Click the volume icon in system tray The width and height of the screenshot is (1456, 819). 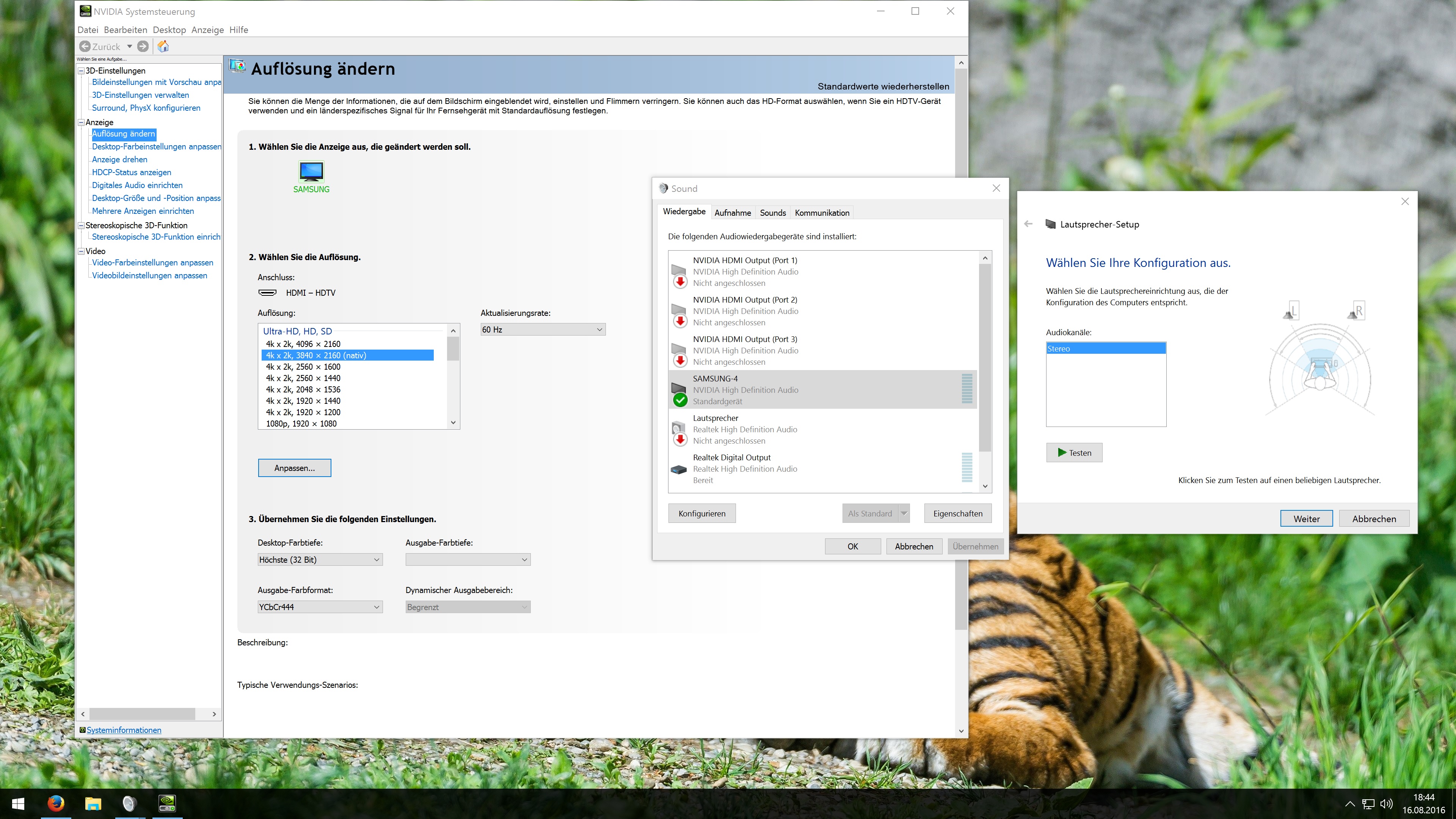(1386, 804)
